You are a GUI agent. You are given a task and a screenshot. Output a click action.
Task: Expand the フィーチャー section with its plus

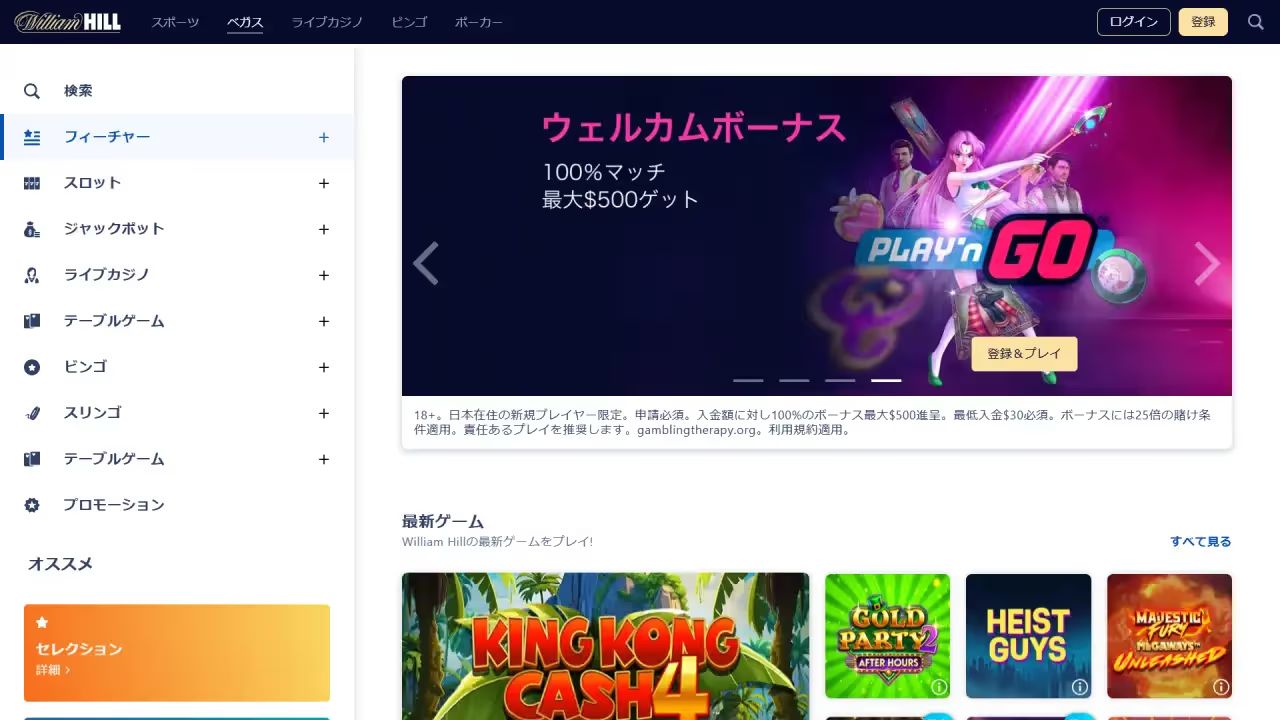tap(323, 137)
